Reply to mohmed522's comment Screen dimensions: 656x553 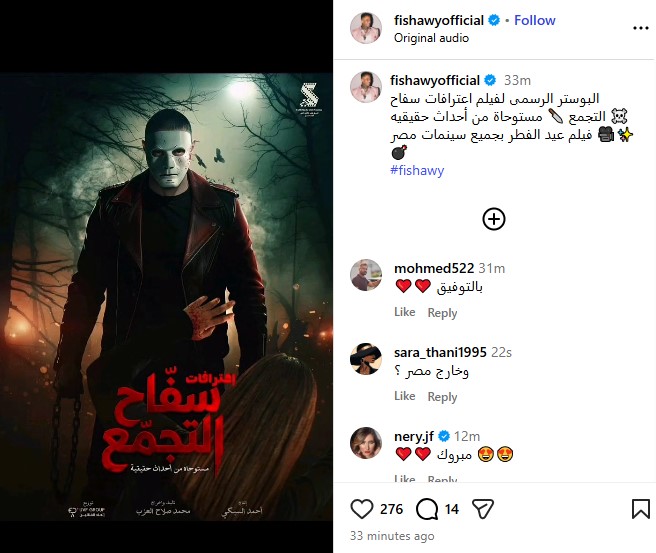442,312
